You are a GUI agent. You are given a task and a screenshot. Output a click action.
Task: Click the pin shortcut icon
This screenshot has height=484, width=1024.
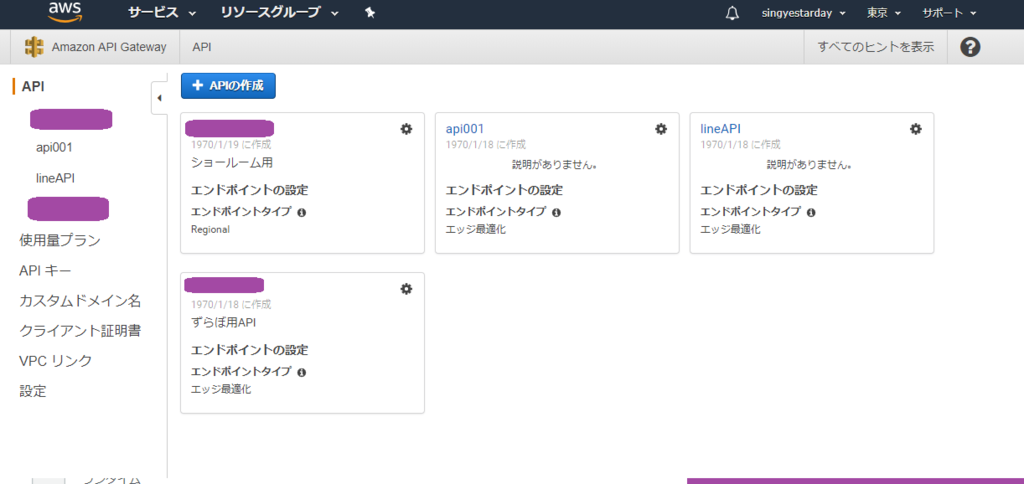370,12
